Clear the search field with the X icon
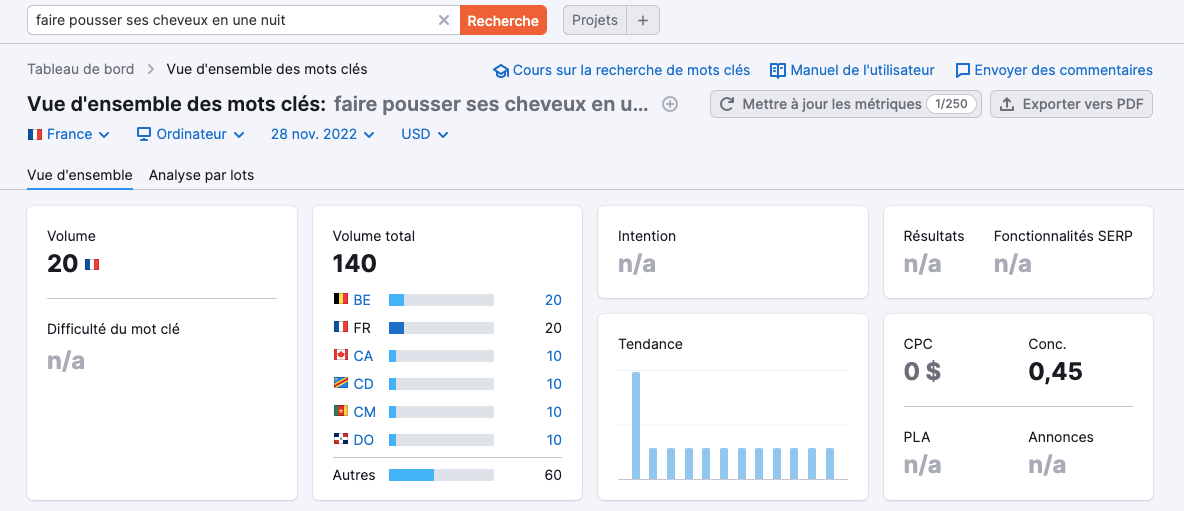This screenshot has height=511, width=1184. point(444,20)
